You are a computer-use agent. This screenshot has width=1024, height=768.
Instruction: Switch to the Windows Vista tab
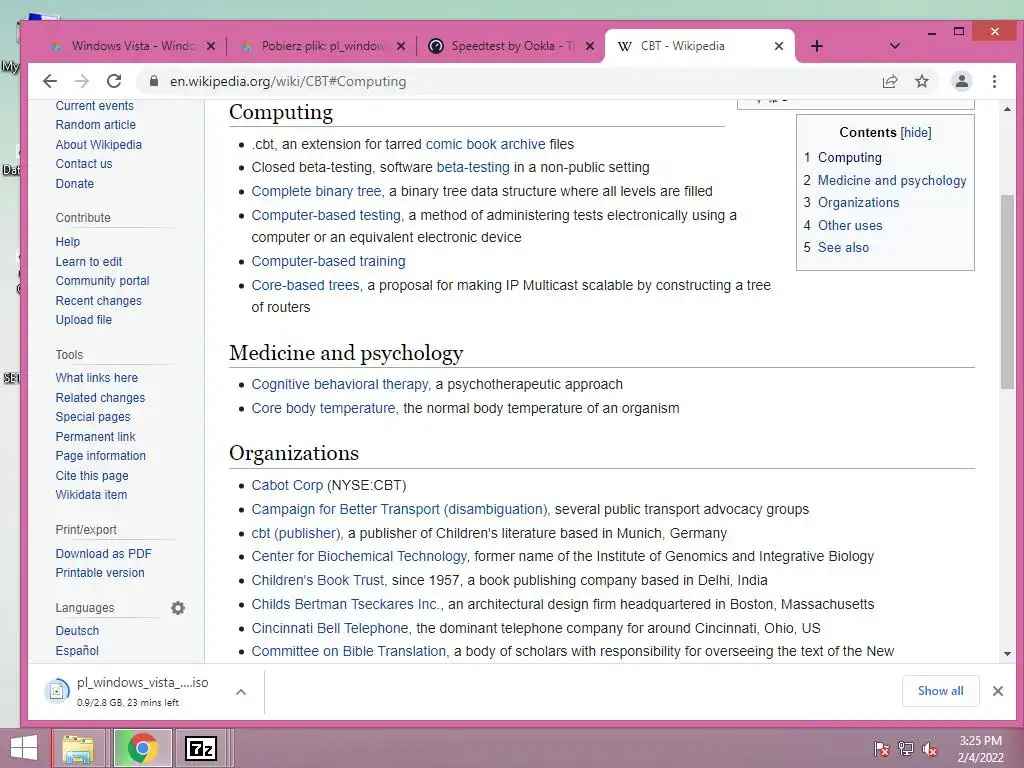tap(133, 46)
